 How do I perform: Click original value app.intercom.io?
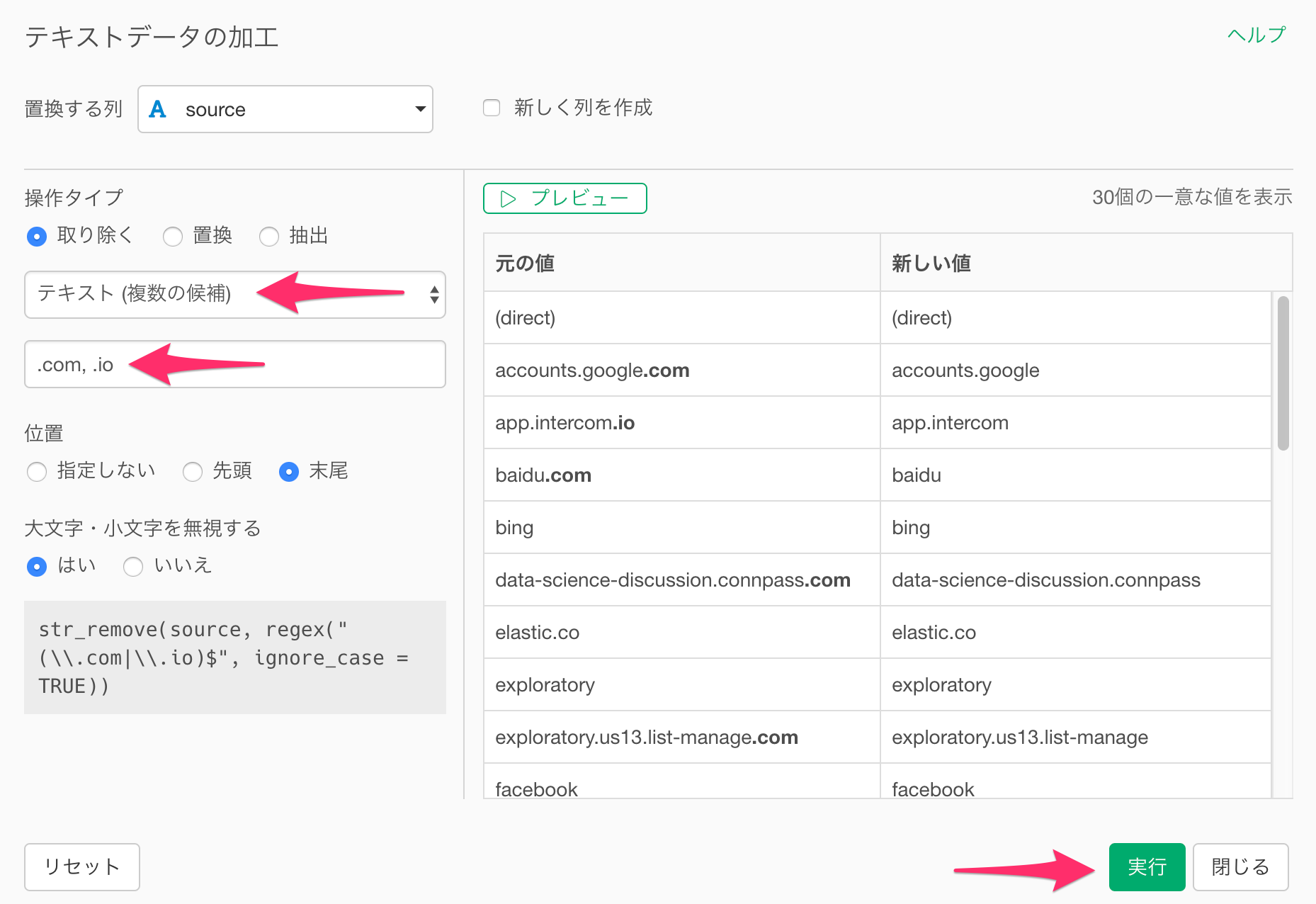[x=565, y=423]
